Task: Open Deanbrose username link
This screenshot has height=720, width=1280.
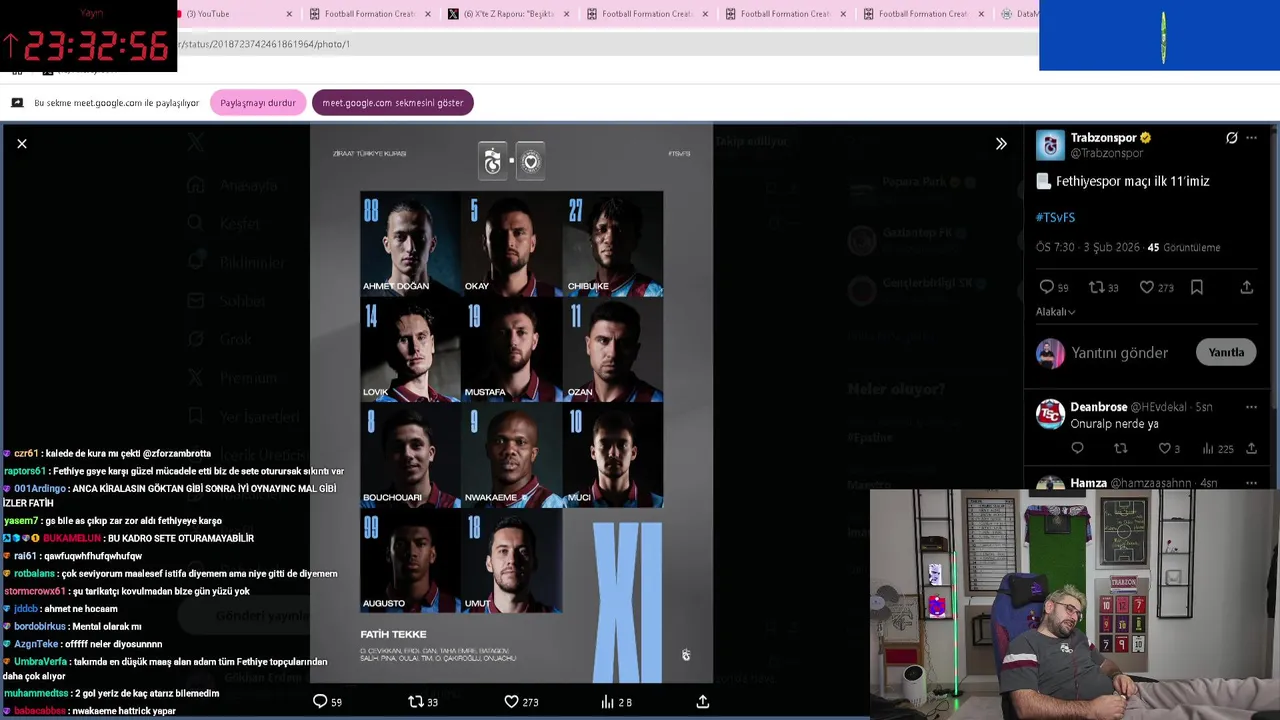Action: coord(1099,407)
